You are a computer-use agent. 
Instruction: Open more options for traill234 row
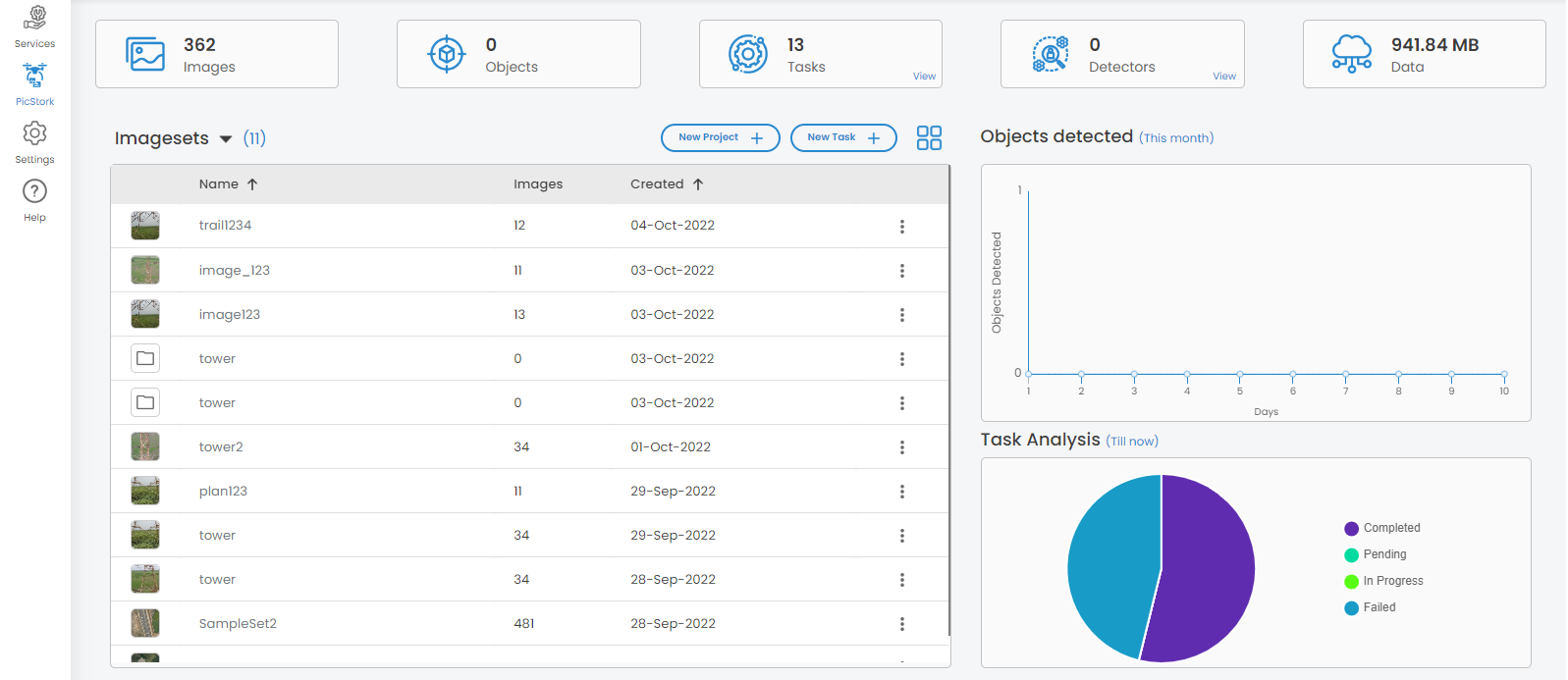tap(902, 226)
